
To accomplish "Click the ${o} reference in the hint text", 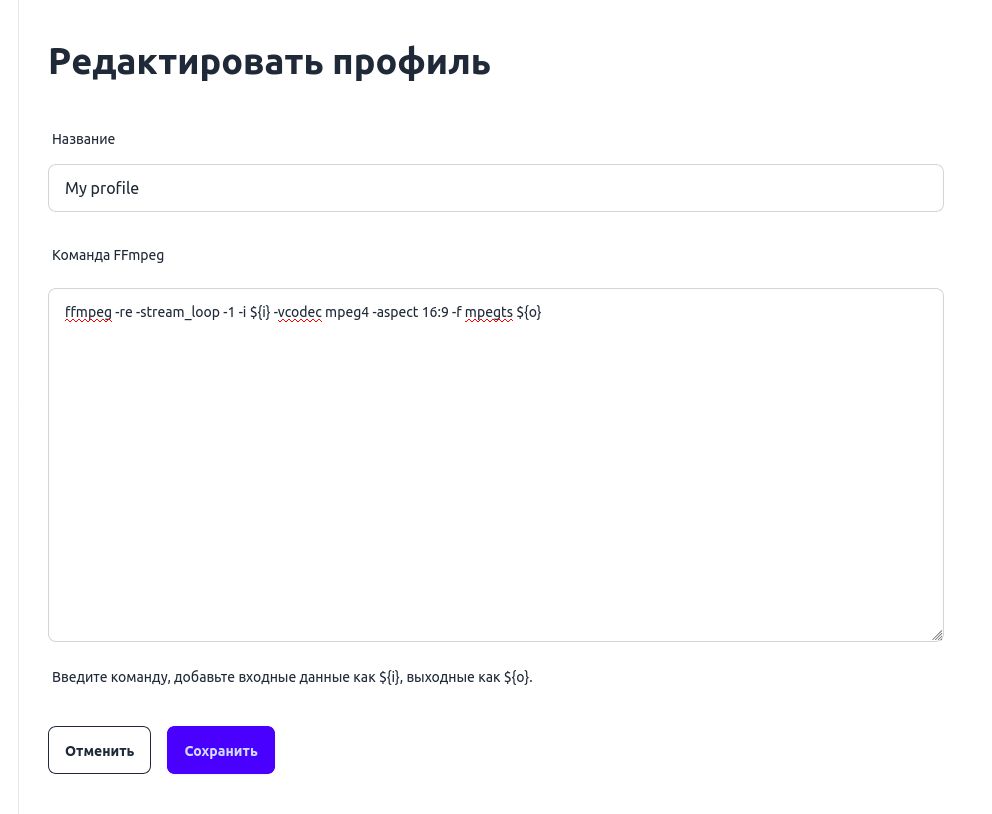I will pyautogui.click(x=515, y=677).
